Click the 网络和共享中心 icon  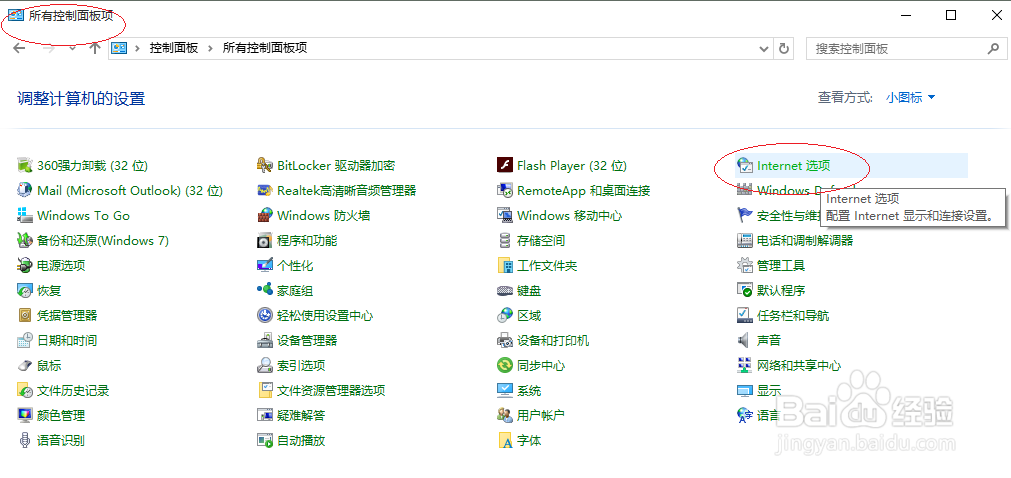[745, 365]
